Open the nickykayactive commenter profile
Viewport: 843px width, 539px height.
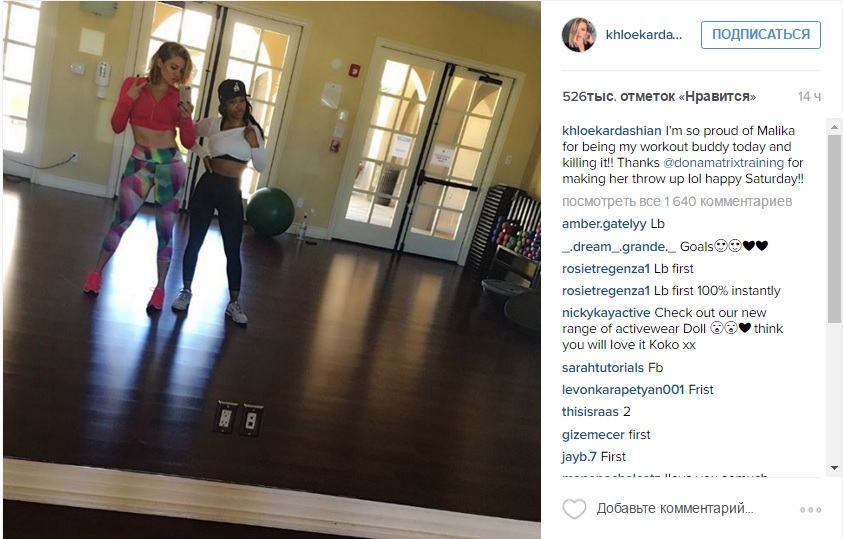pyautogui.click(x=606, y=313)
